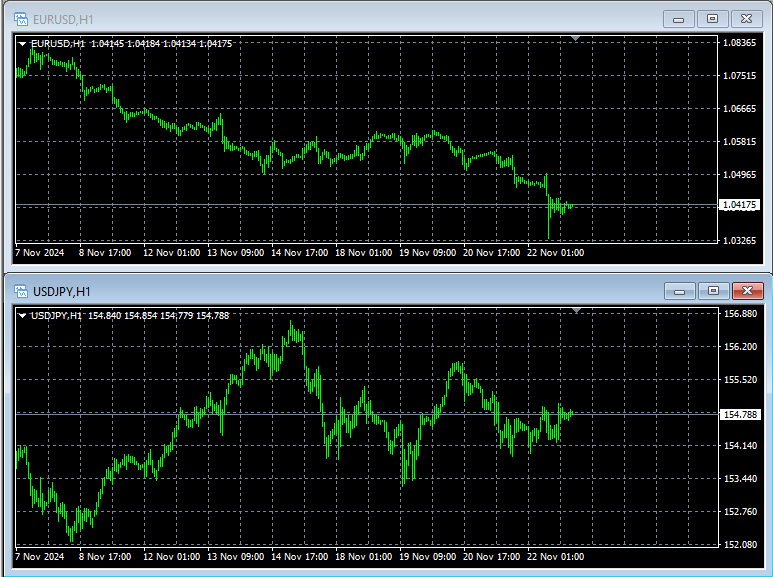Click 18 Nov 01:00 on EURUSD time axis
Screen dimensions: 773x577
coord(364,253)
